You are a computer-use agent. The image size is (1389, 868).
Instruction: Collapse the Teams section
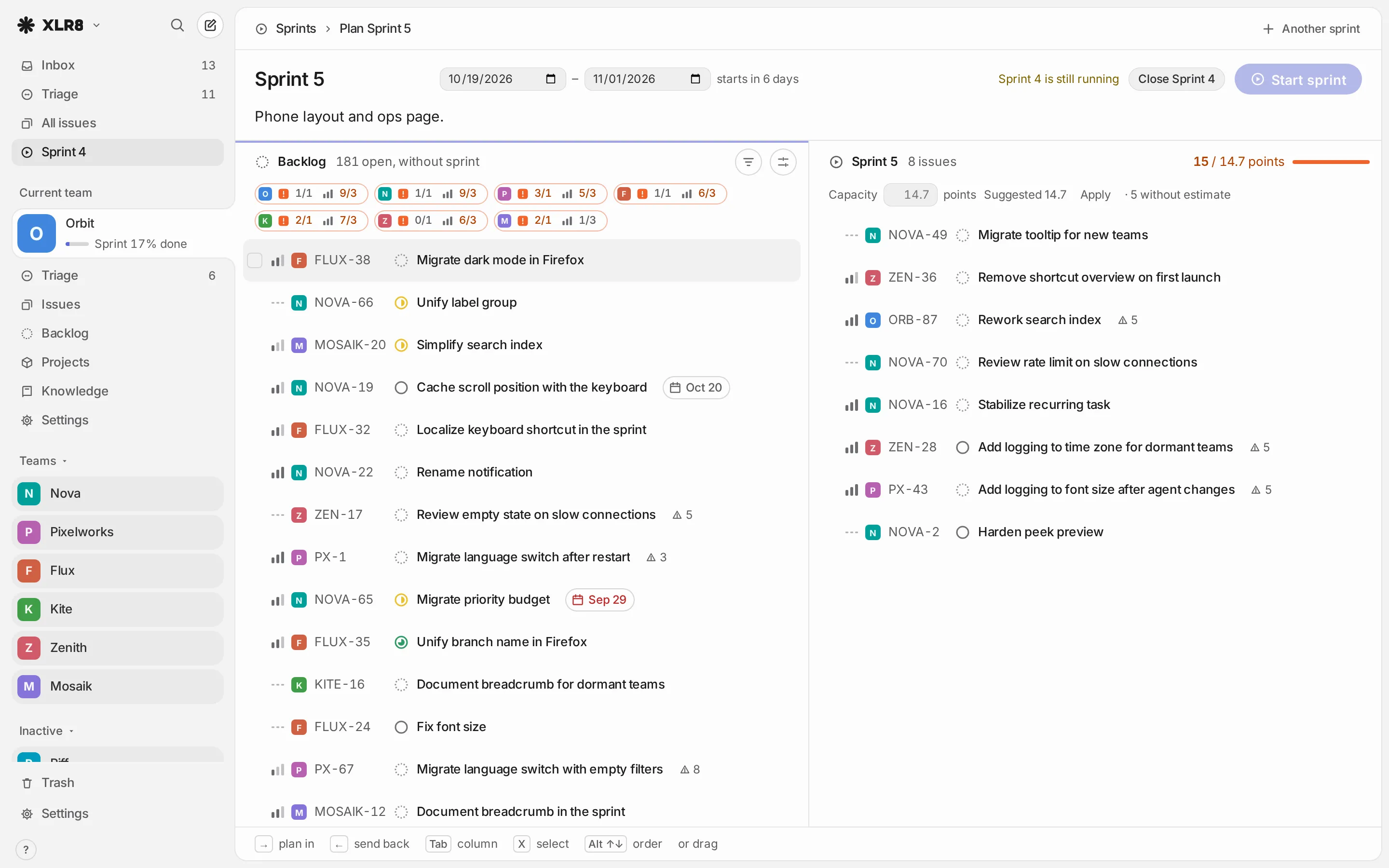tap(43, 461)
